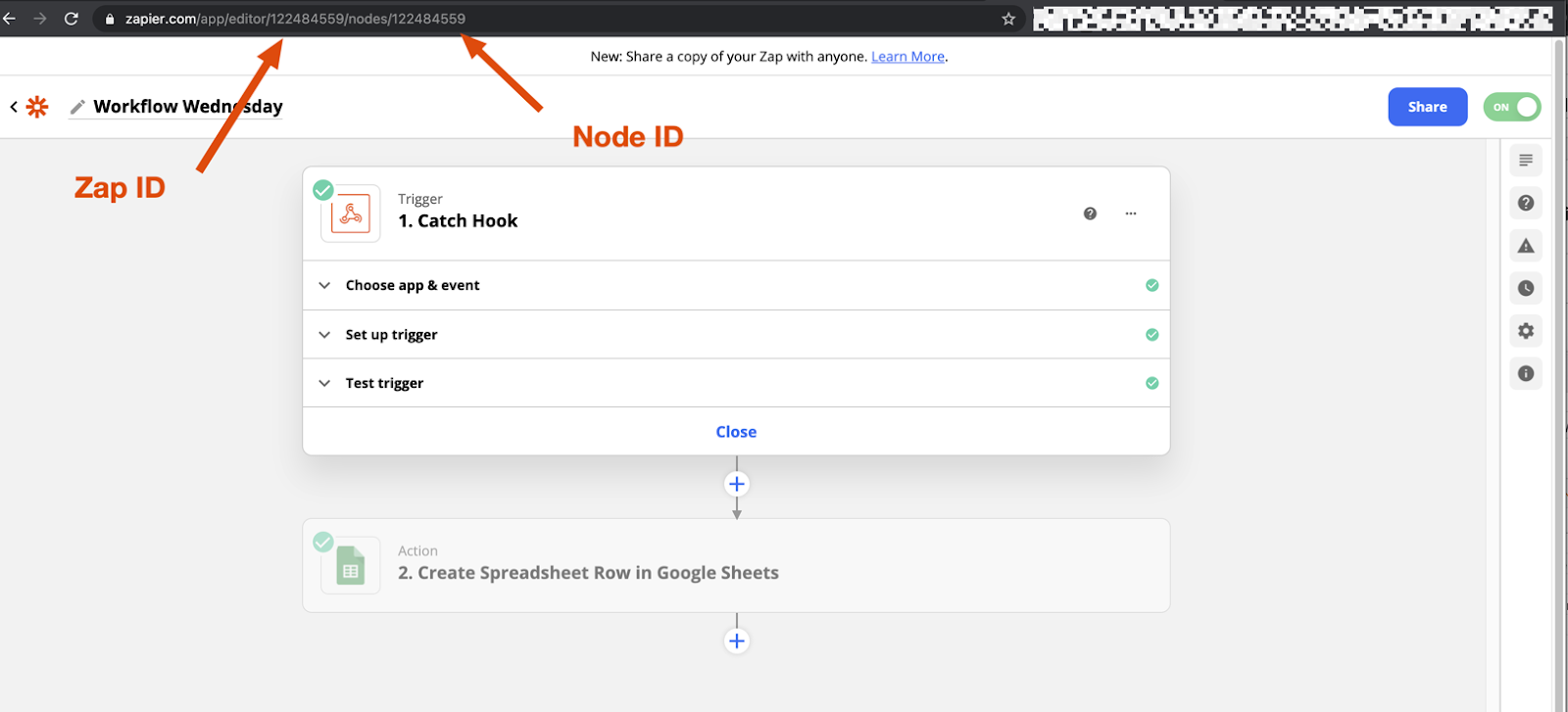Screen dimensions: 1568x712
Task: Open the Zap outline notes sidebar icon
Action: [1526, 160]
